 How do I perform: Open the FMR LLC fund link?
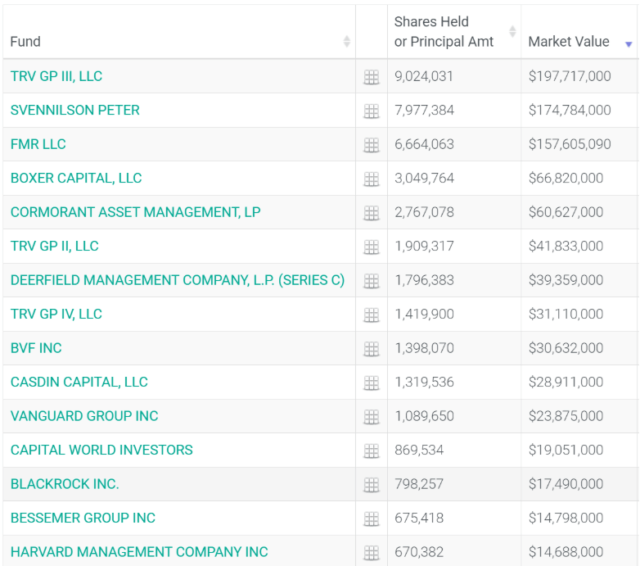point(38,144)
